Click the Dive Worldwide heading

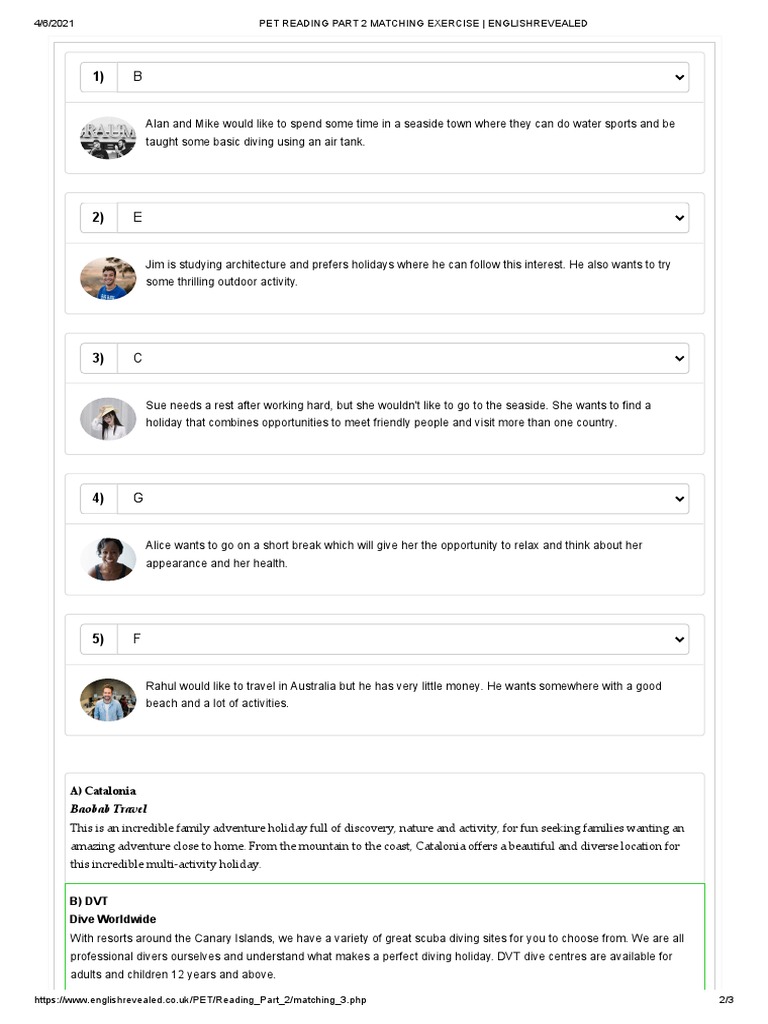112,918
